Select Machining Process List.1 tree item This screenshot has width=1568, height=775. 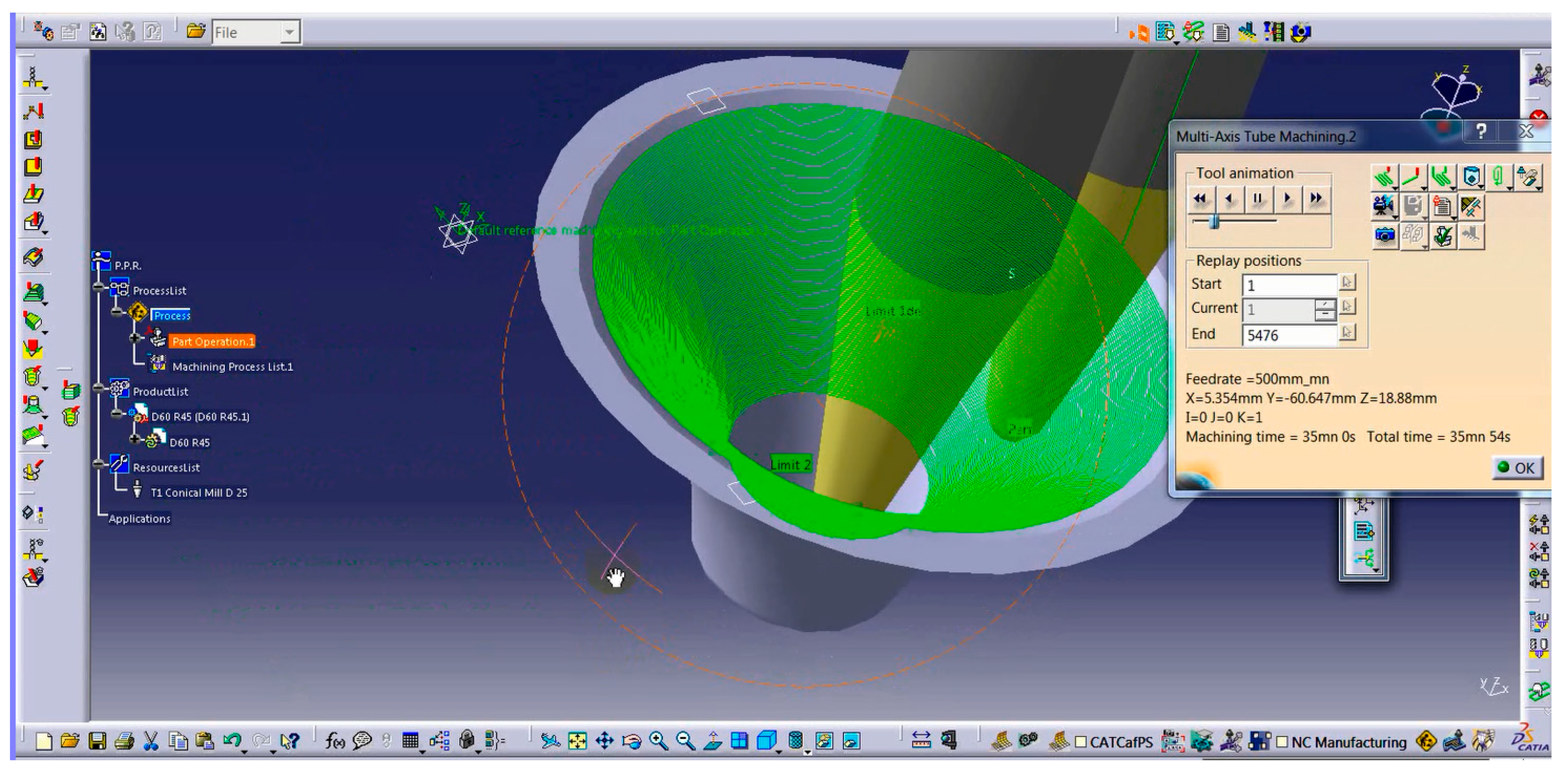[x=232, y=366]
